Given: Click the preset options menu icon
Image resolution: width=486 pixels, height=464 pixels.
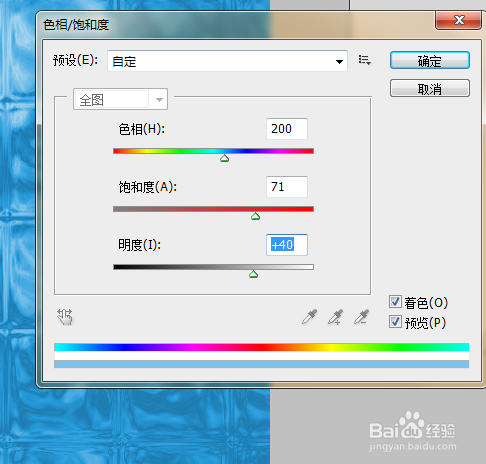Looking at the screenshot, I should [x=364, y=60].
